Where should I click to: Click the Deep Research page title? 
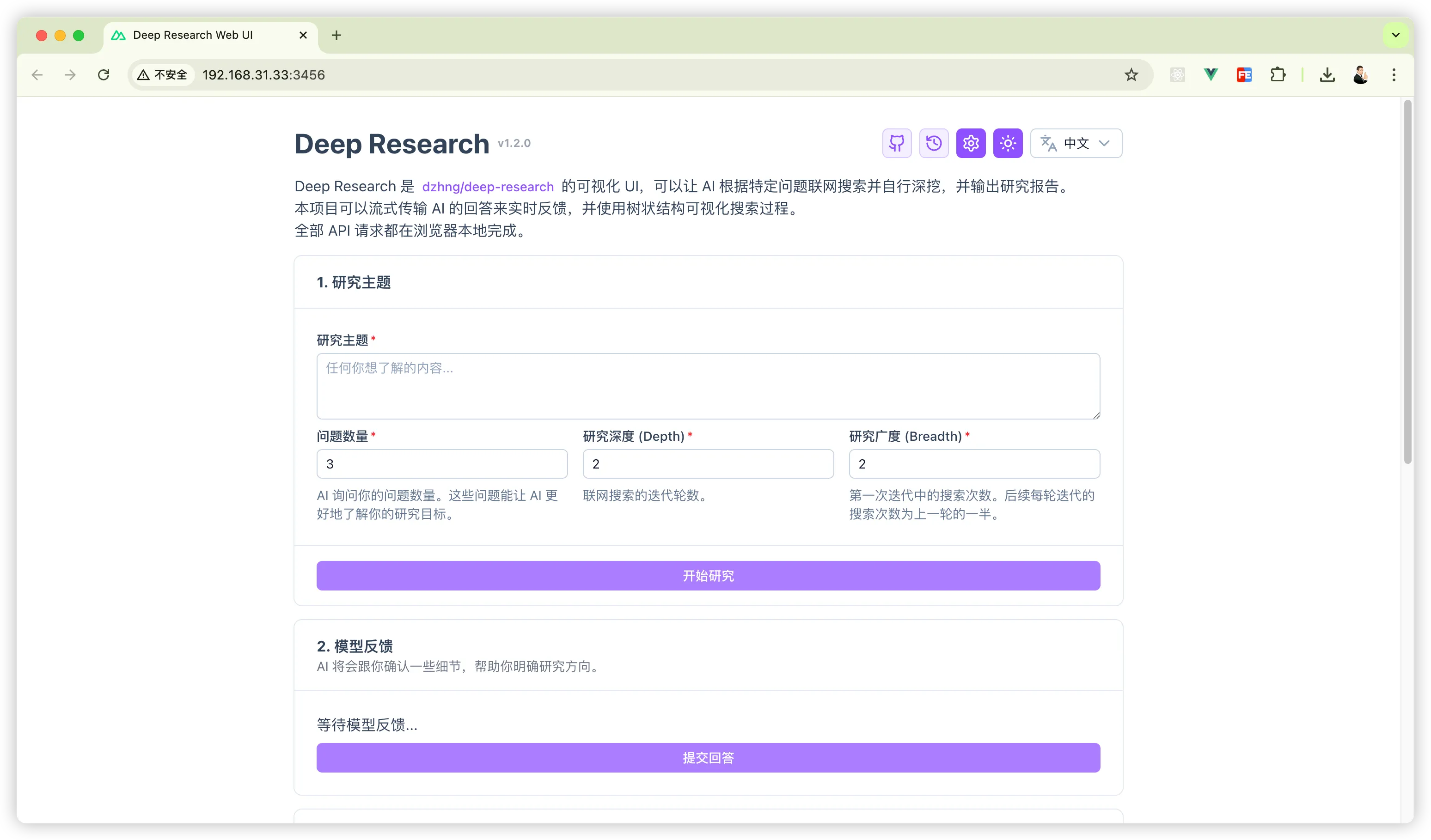click(392, 144)
